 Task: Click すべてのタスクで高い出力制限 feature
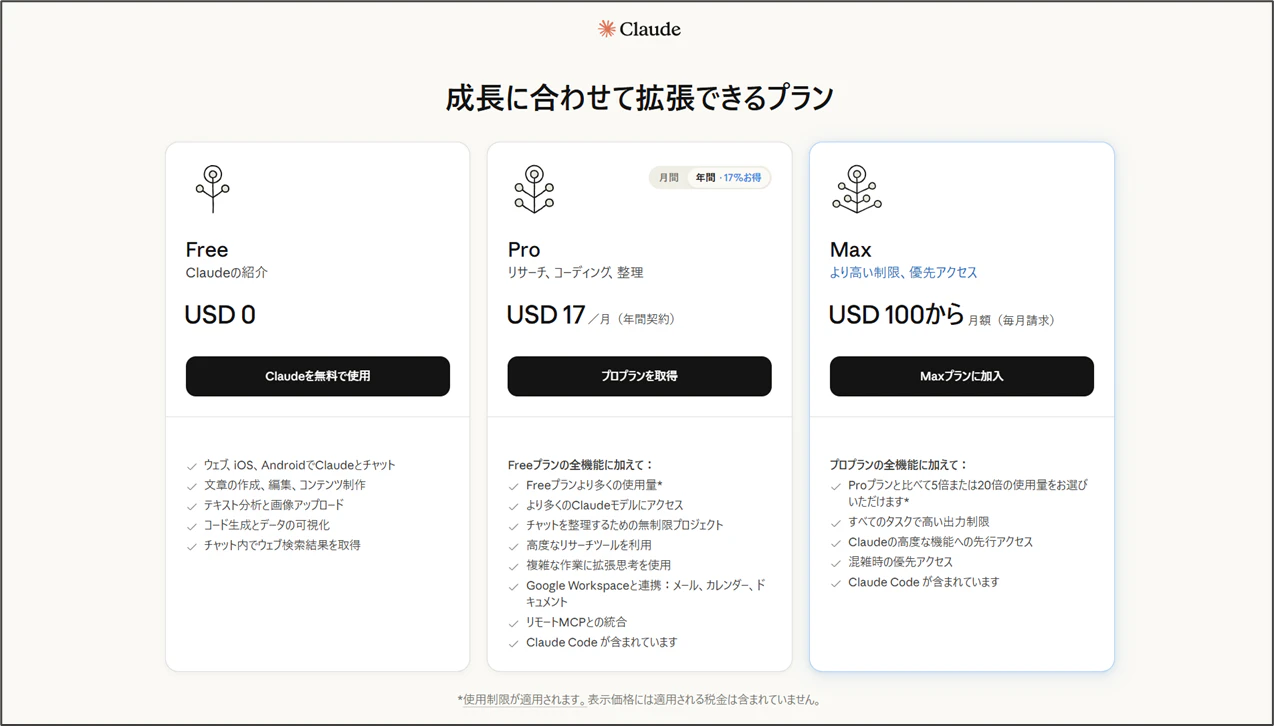919,522
